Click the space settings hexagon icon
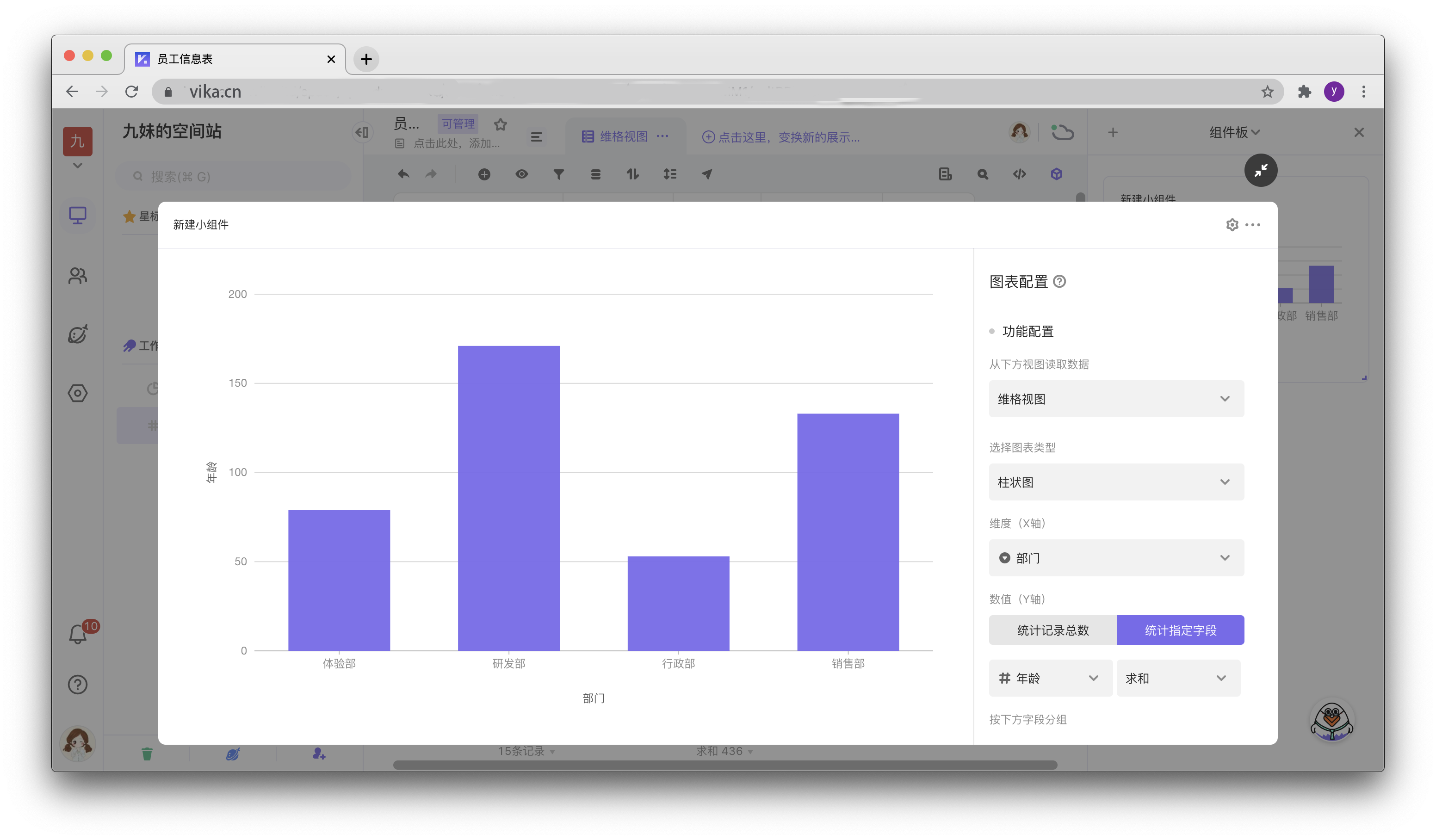 pyautogui.click(x=78, y=393)
